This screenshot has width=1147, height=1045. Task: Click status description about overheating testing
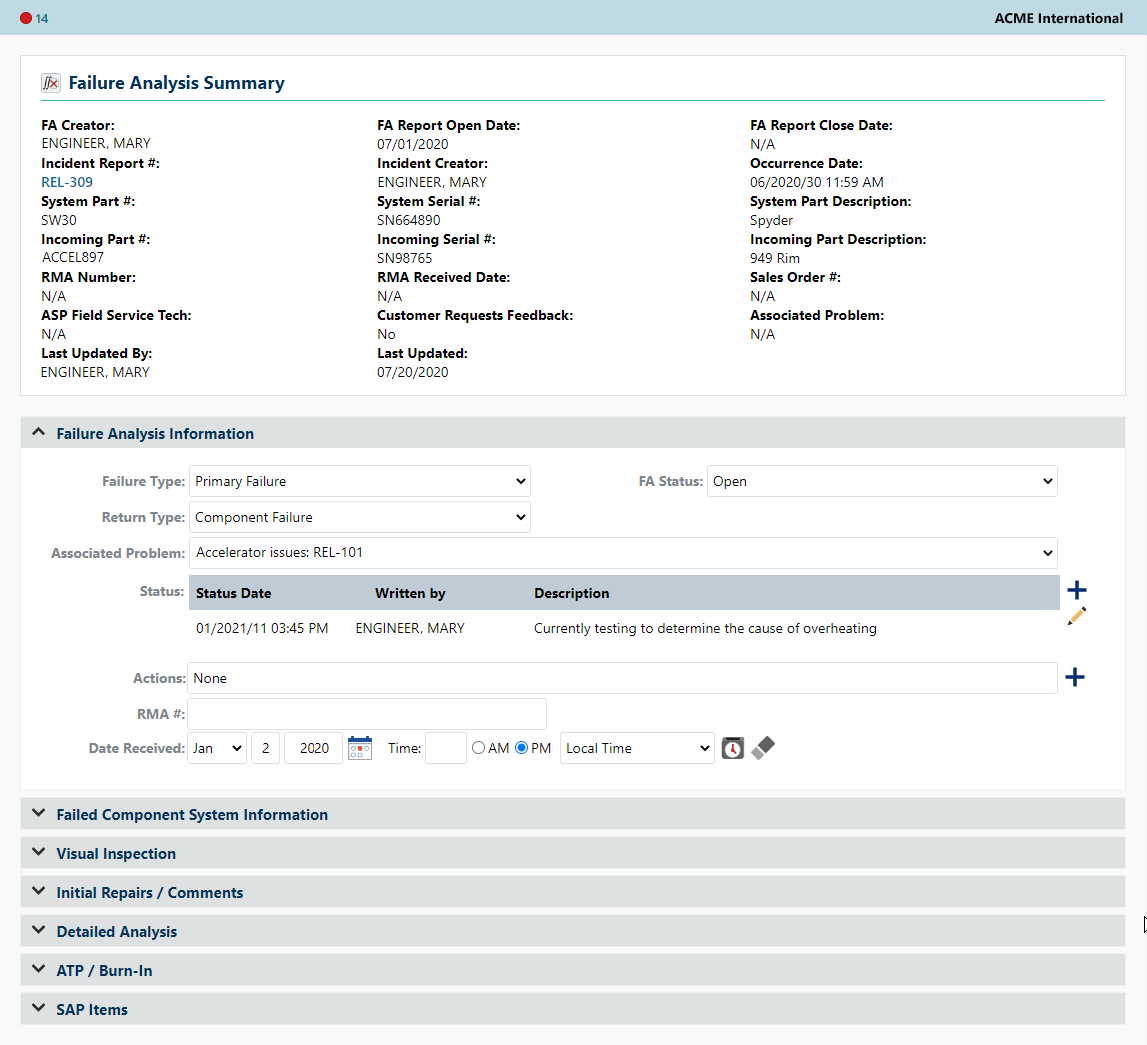(705, 628)
